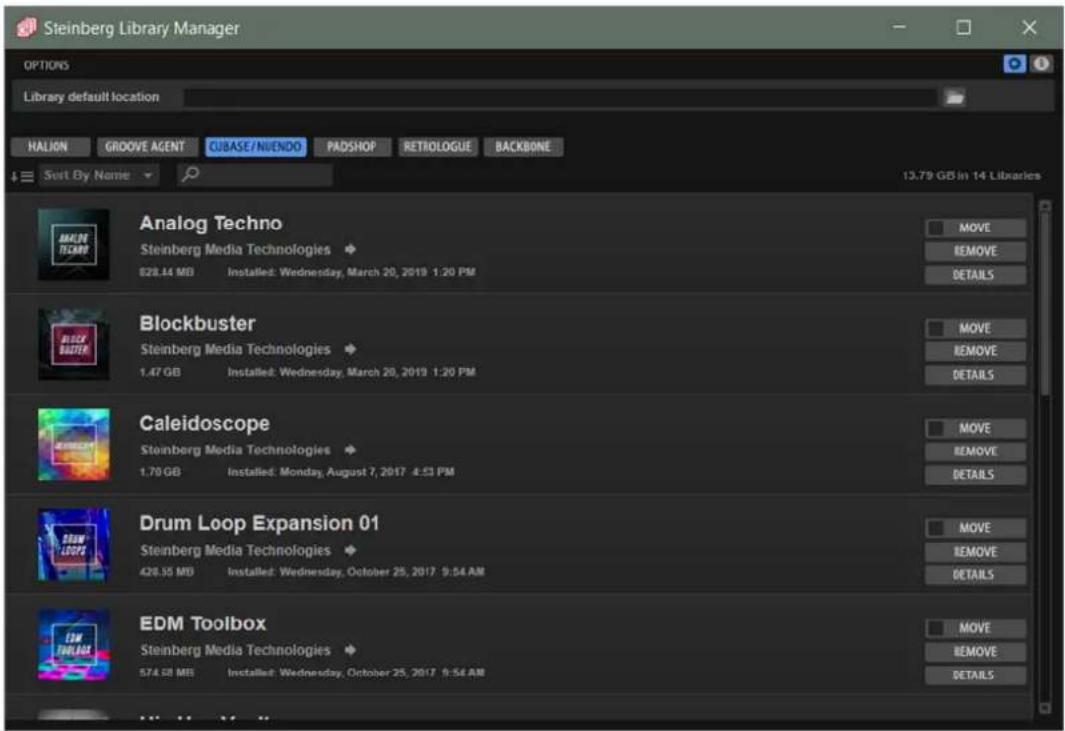
Task: Expand the OPTIONS section header
Action: click(x=46, y=65)
